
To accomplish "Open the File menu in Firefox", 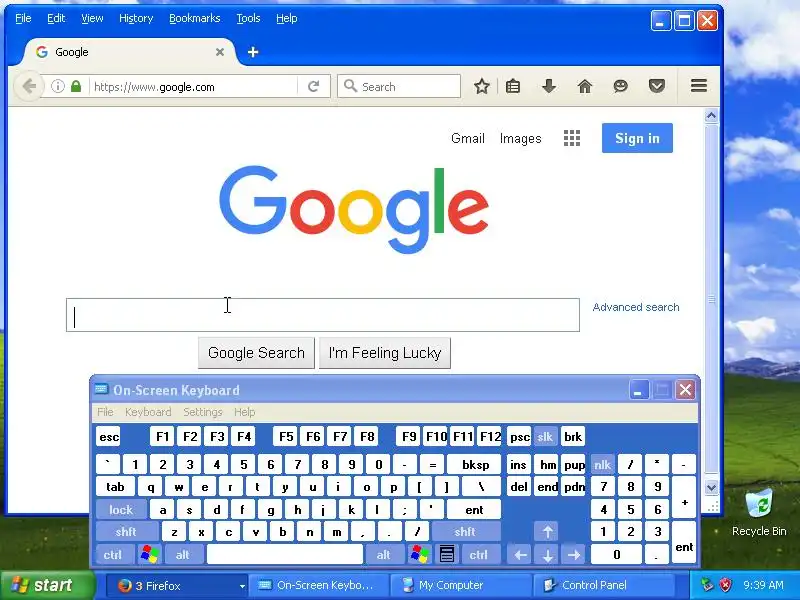I will pyautogui.click(x=23, y=18).
